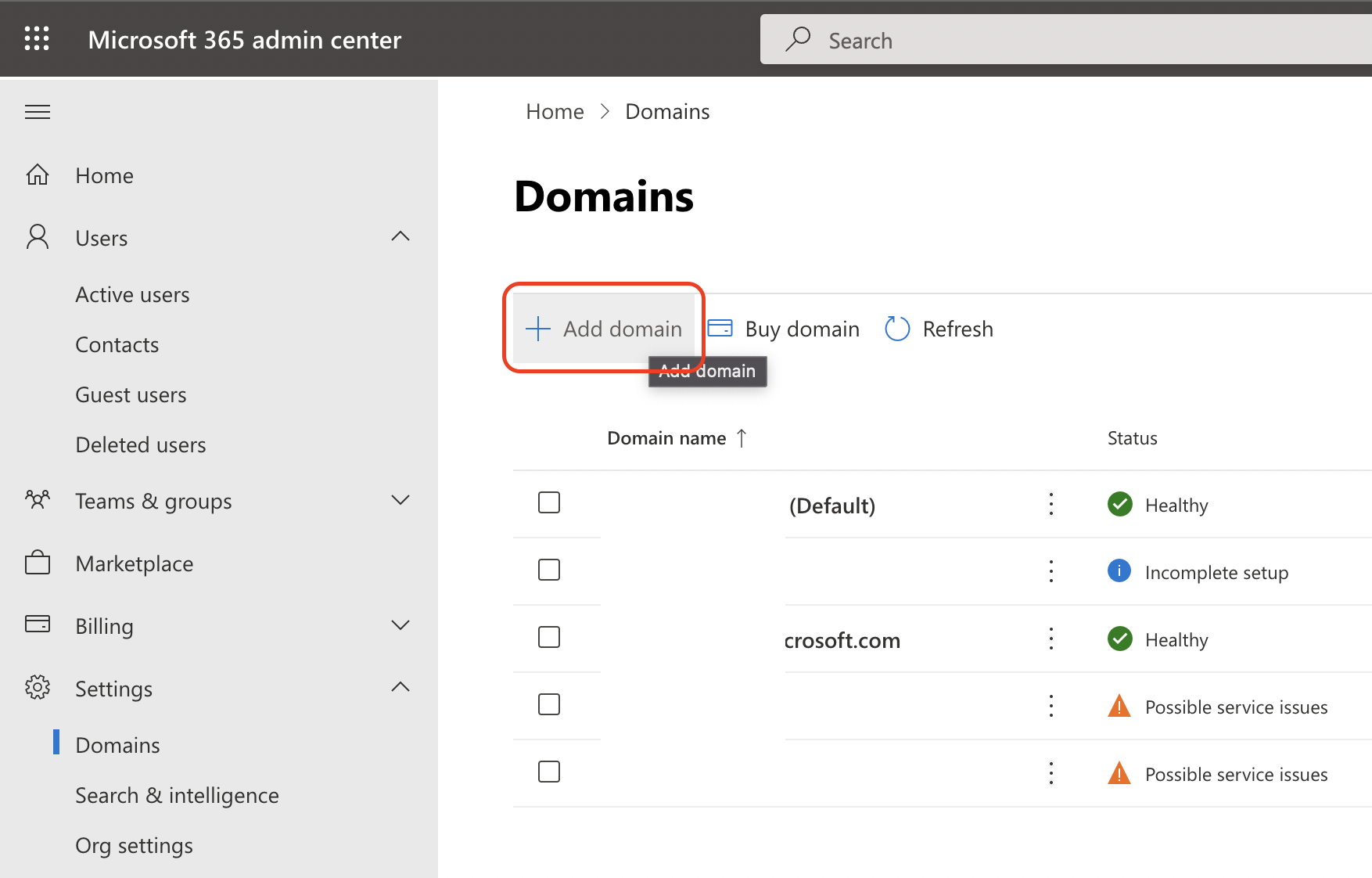Sort by the Domain name column header
This screenshot has width=1372, height=878.
point(666,438)
